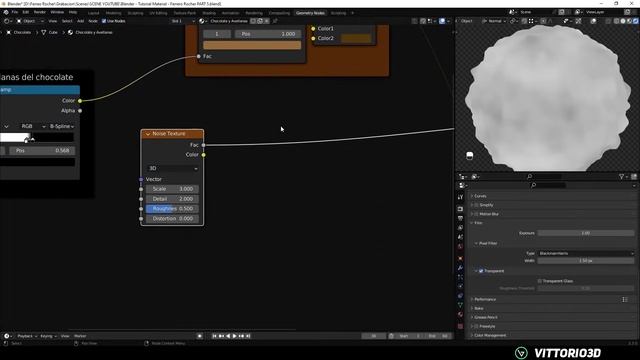Switch to the Geometry Nodes workspace tab
Image resolution: width=640 pixels, height=360 pixels.
pos(310,13)
